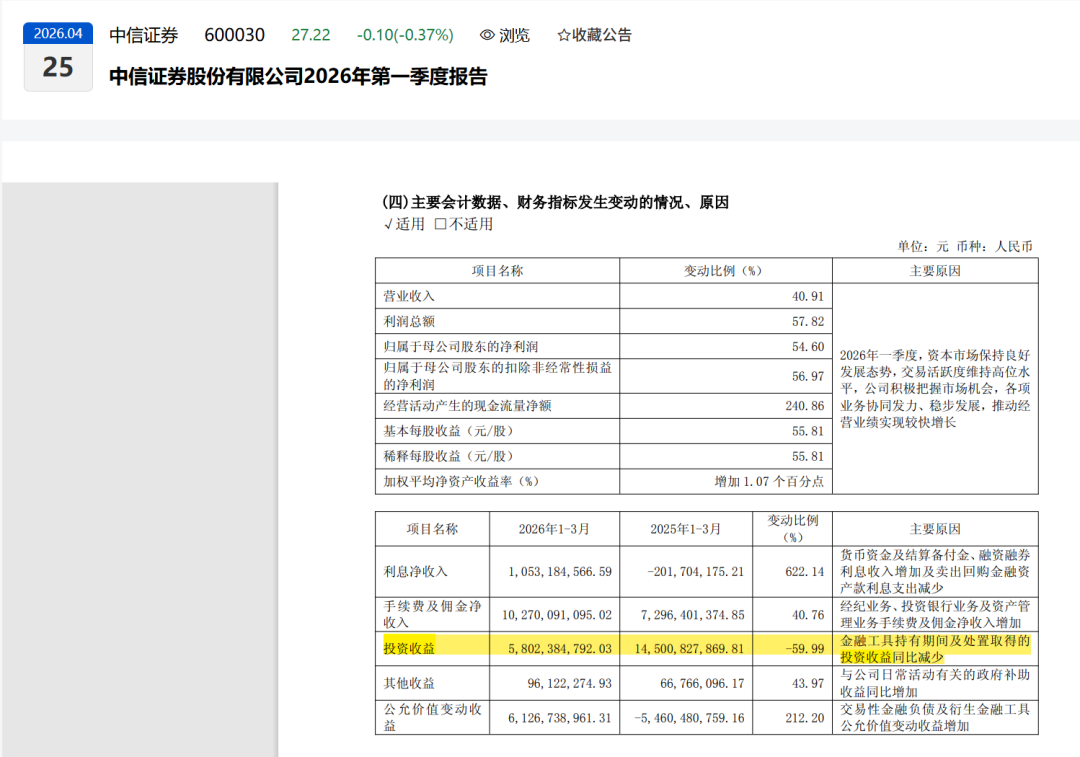
Task: Click the amount 66,766,096.17
Action: click(x=702, y=683)
